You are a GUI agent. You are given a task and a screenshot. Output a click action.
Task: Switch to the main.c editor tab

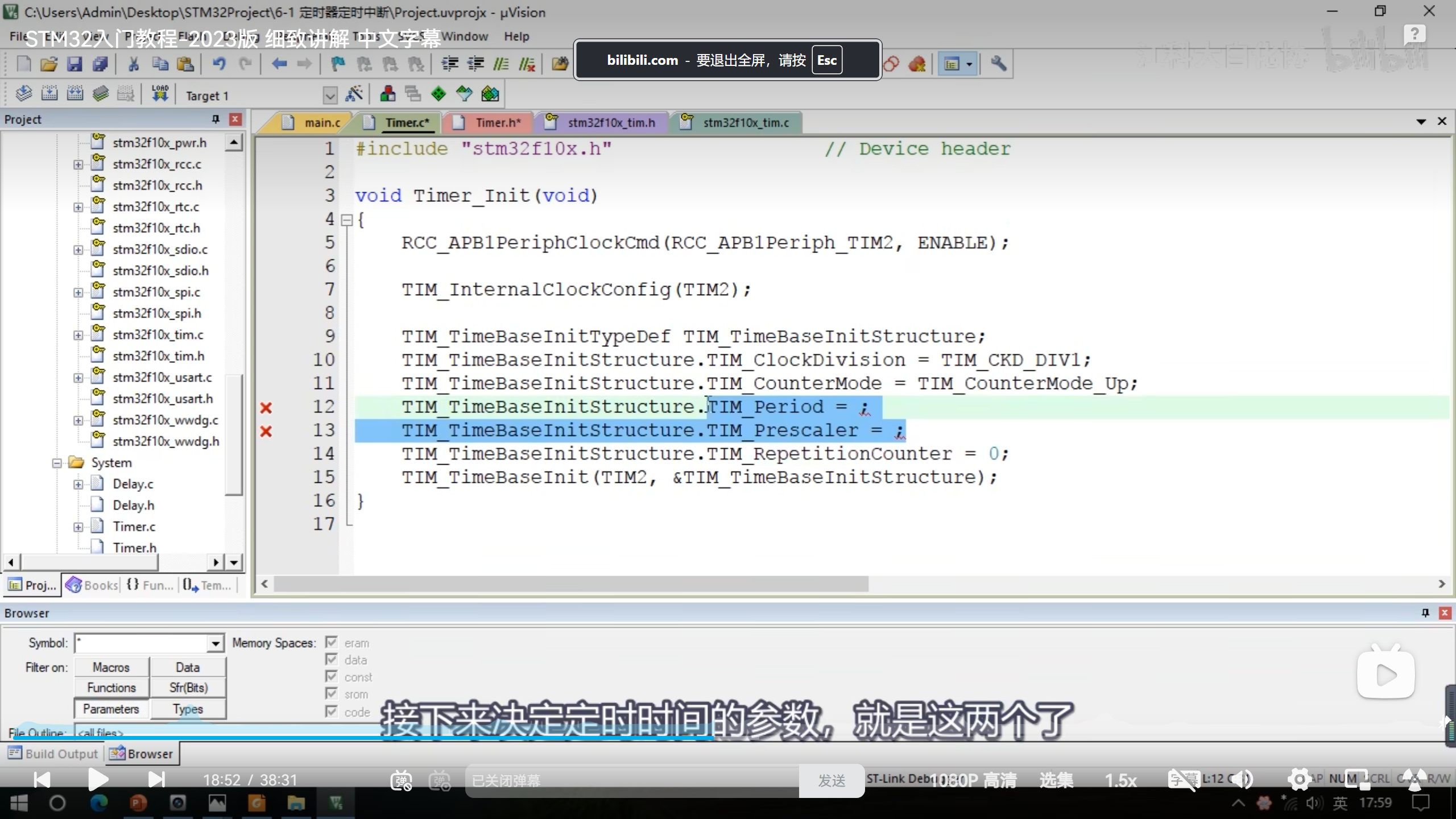click(321, 122)
